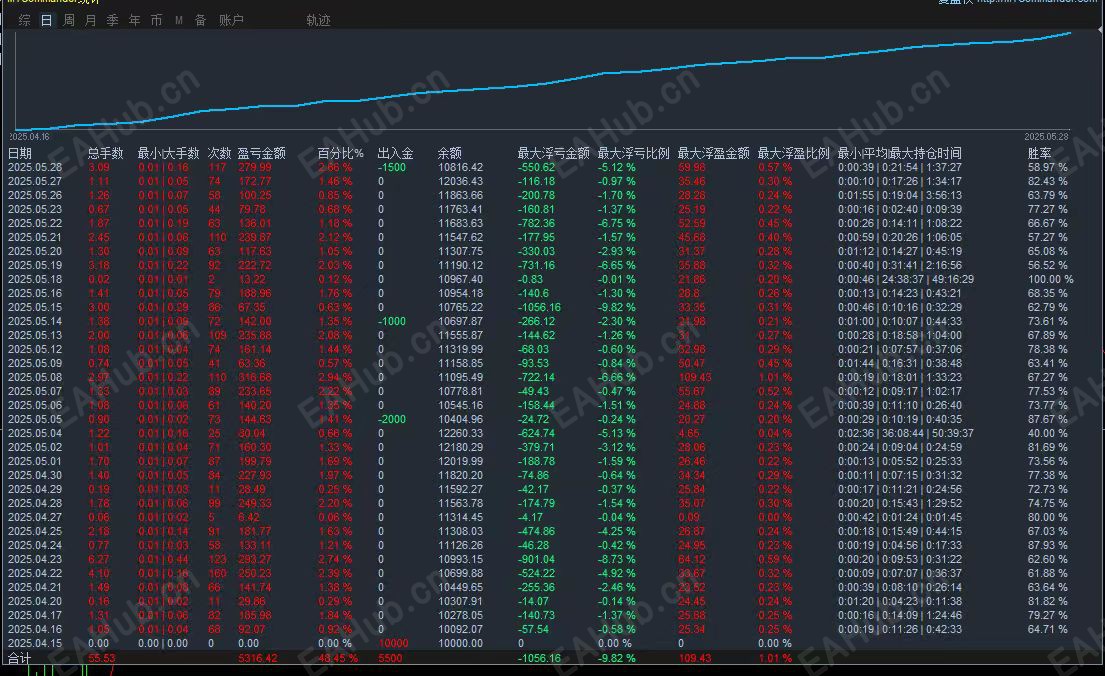This screenshot has width=1105, height=676.
Task: Click the 最大浮盈金额 column header
Action: (713, 153)
